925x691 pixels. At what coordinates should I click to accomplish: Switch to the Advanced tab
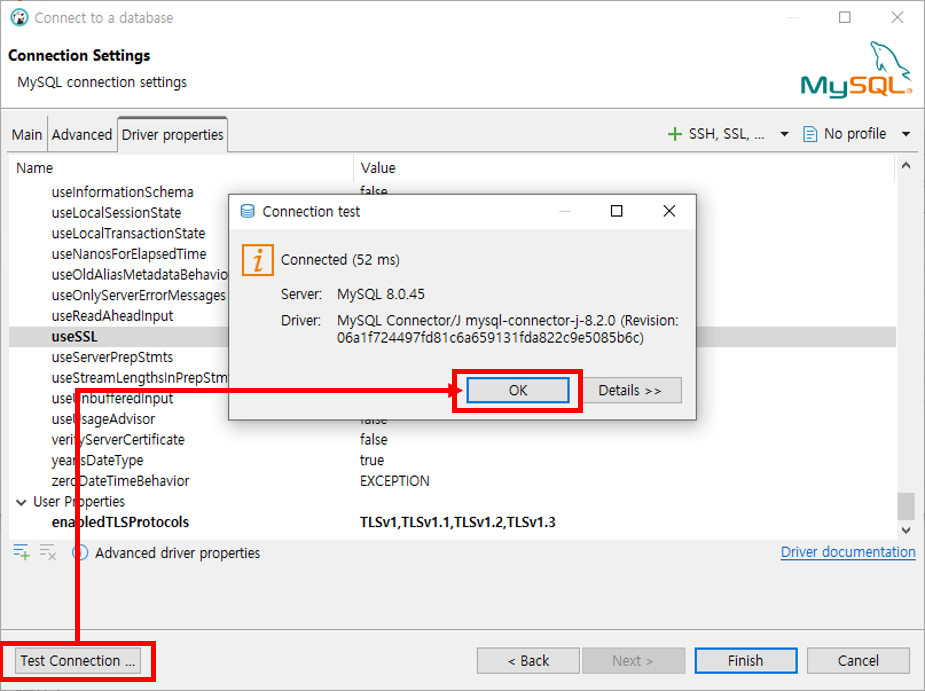click(x=82, y=135)
